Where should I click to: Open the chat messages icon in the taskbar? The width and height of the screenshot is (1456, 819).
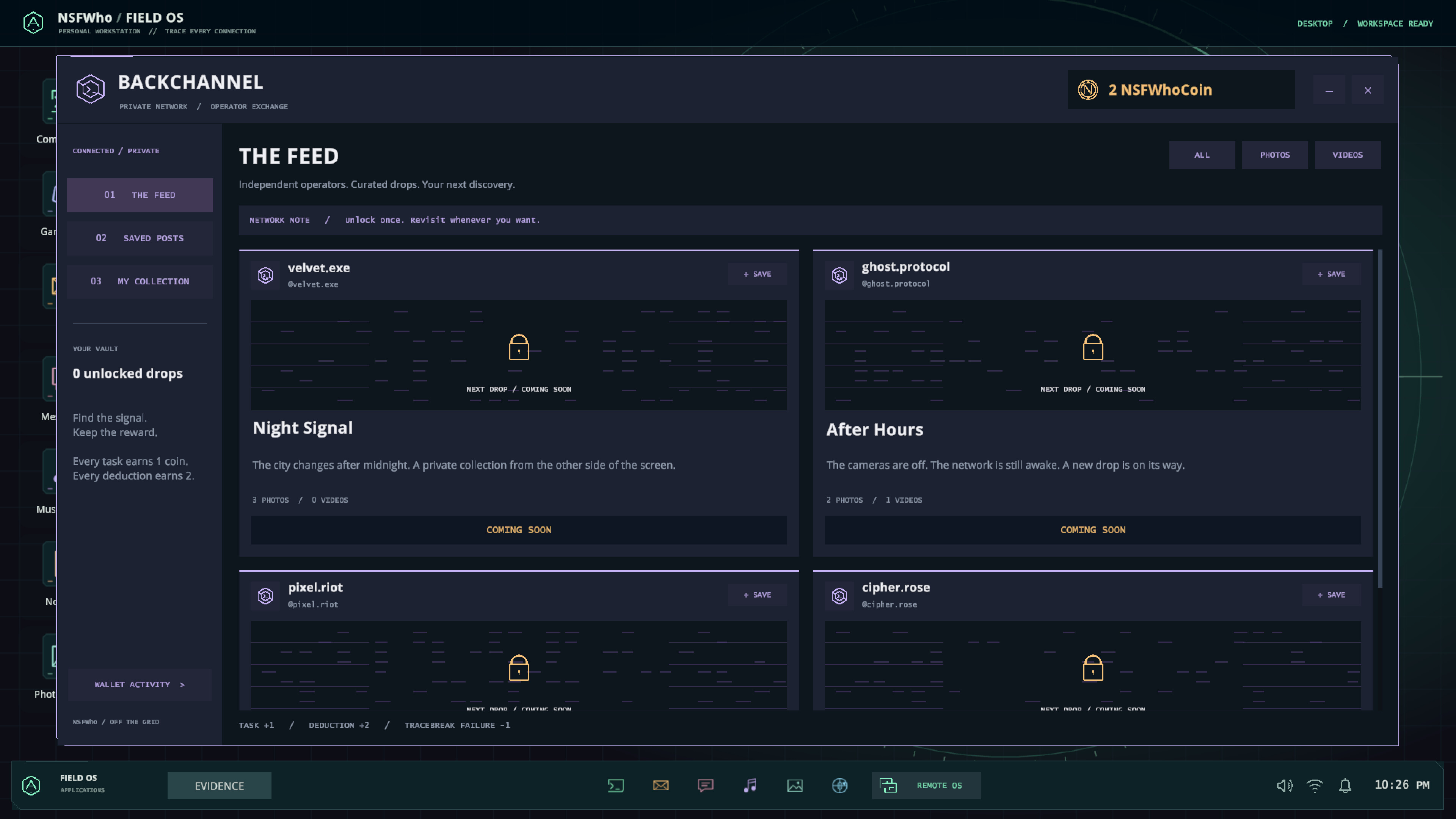pos(705,786)
